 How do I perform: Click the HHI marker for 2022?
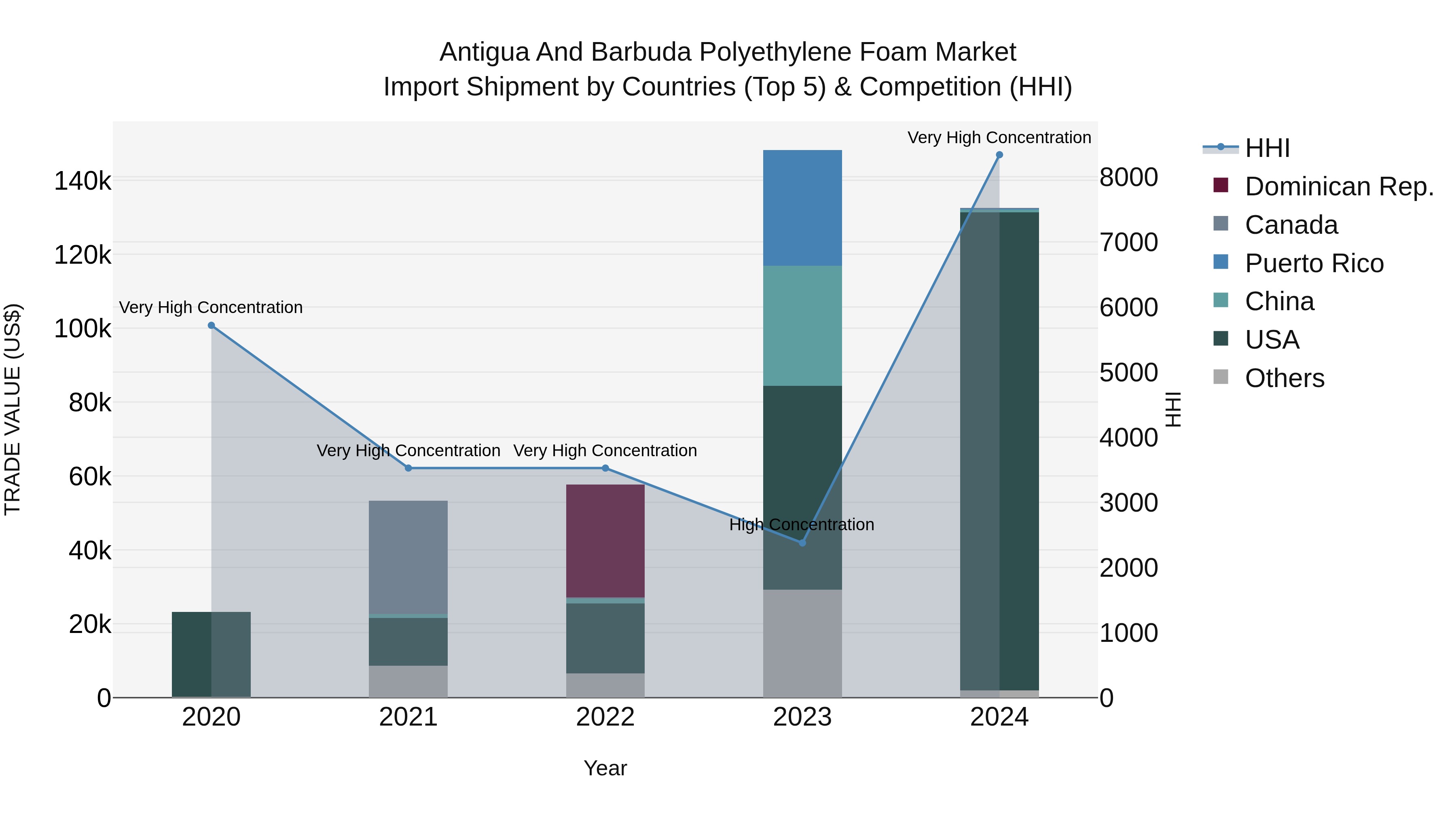coord(605,468)
